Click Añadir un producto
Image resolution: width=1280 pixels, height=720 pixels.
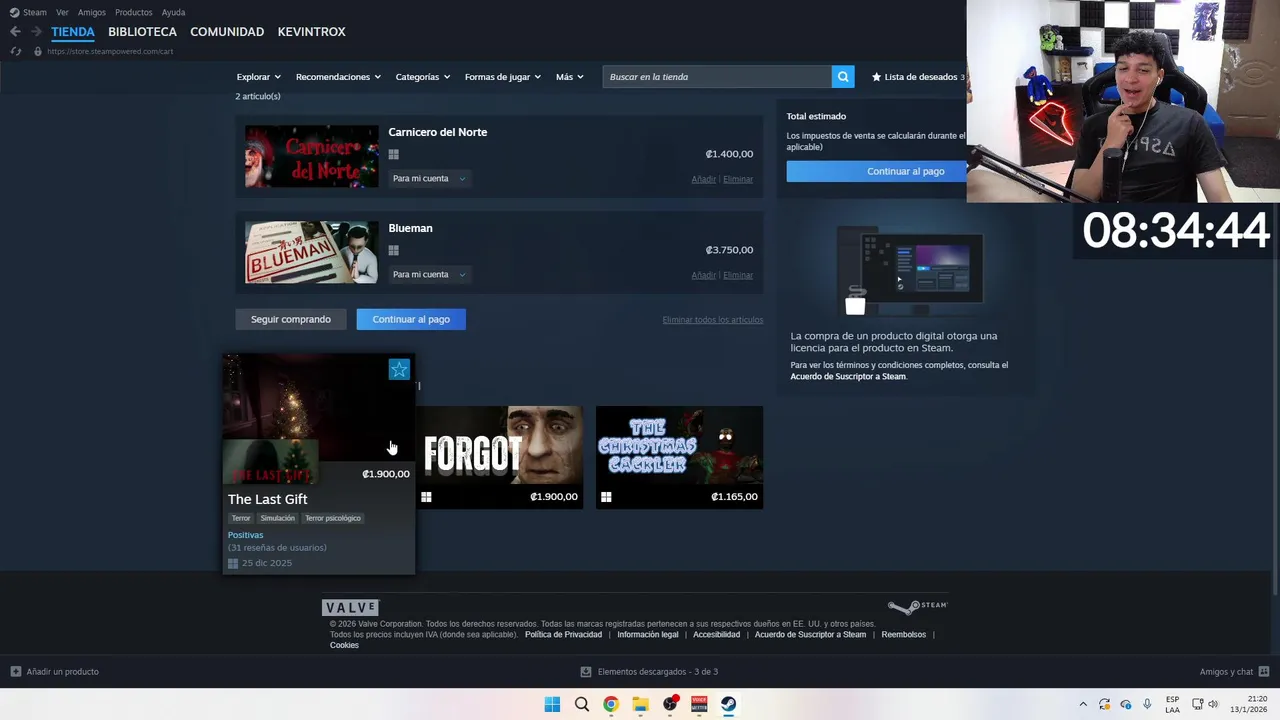[x=55, y=672]
